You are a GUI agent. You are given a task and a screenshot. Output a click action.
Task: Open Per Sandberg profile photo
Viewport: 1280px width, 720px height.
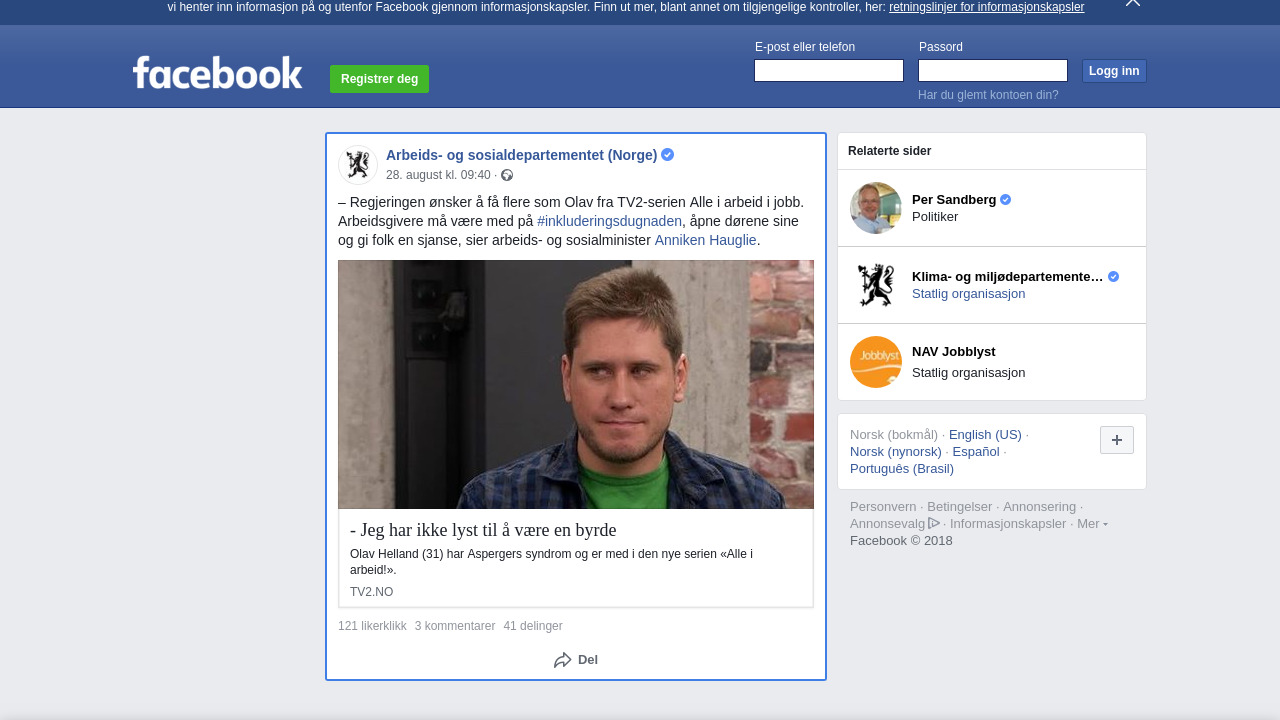(x=876, y=208)
